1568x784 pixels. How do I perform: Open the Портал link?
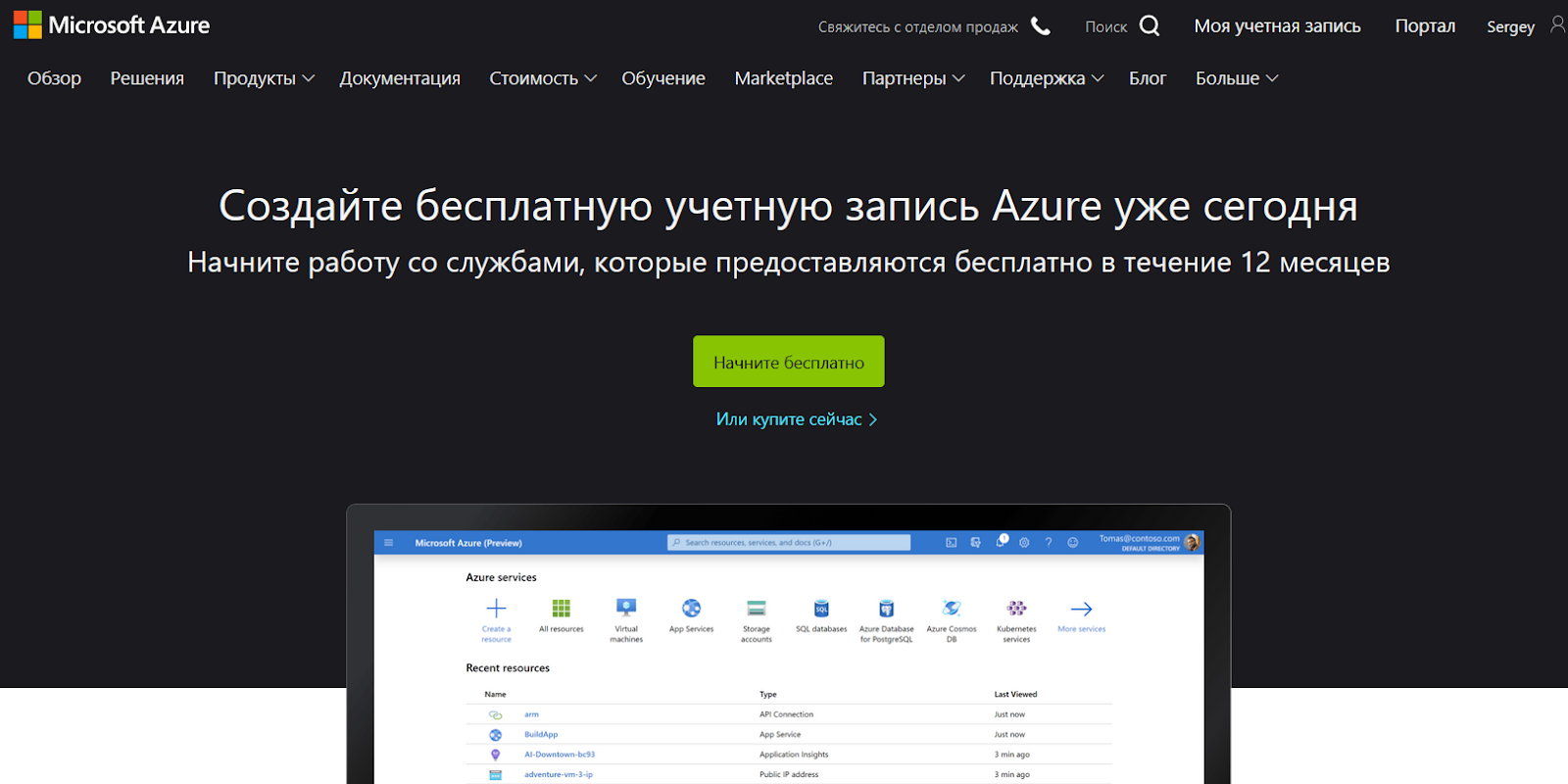(x=1425, y=26)
